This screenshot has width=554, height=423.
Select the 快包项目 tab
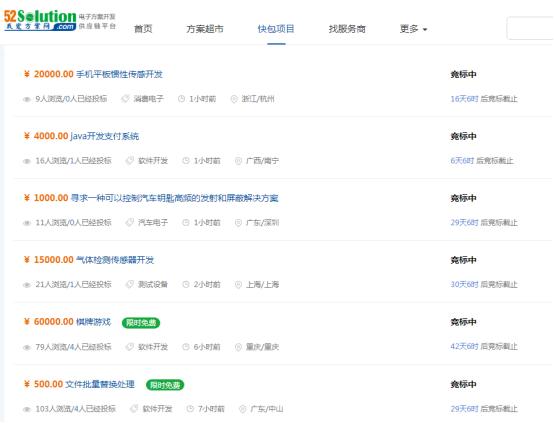[x=276, y=29]
